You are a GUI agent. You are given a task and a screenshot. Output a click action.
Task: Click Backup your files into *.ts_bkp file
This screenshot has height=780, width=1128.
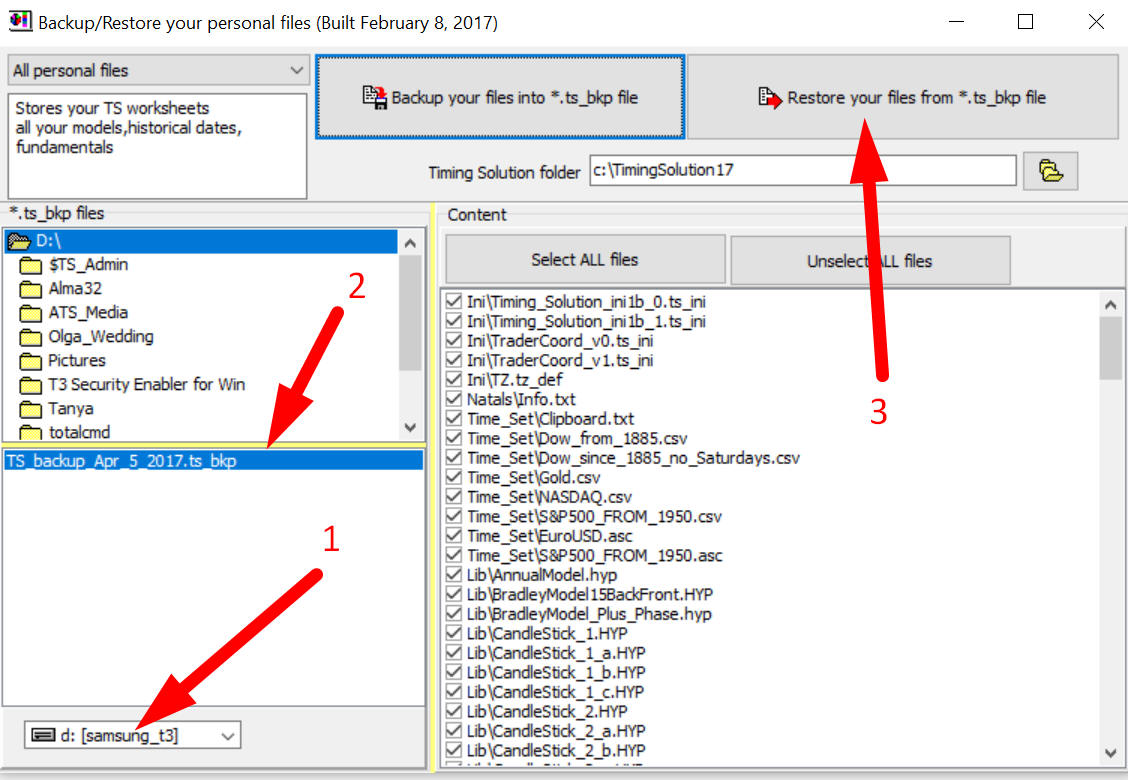point(500,97)
